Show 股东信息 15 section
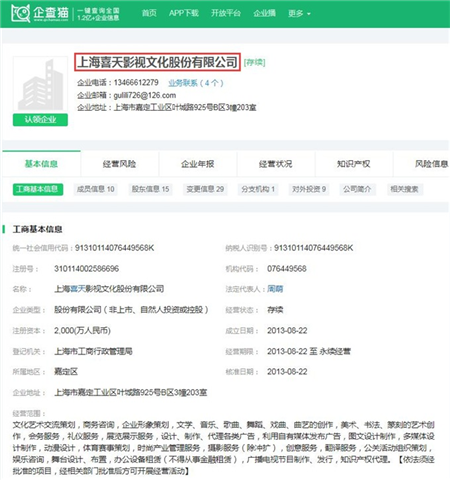 click(x=150, y=189)
